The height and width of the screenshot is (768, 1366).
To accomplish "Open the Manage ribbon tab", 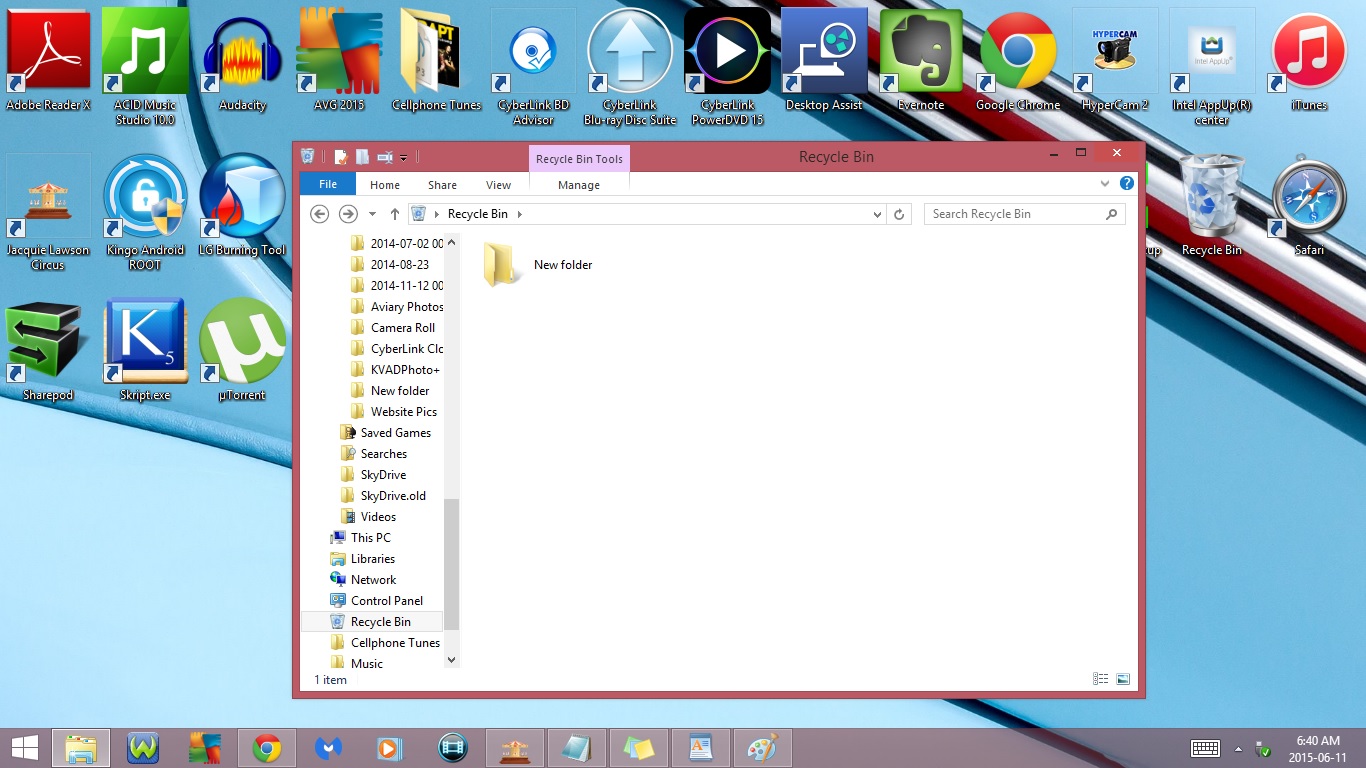I will (x=579, y=185).
